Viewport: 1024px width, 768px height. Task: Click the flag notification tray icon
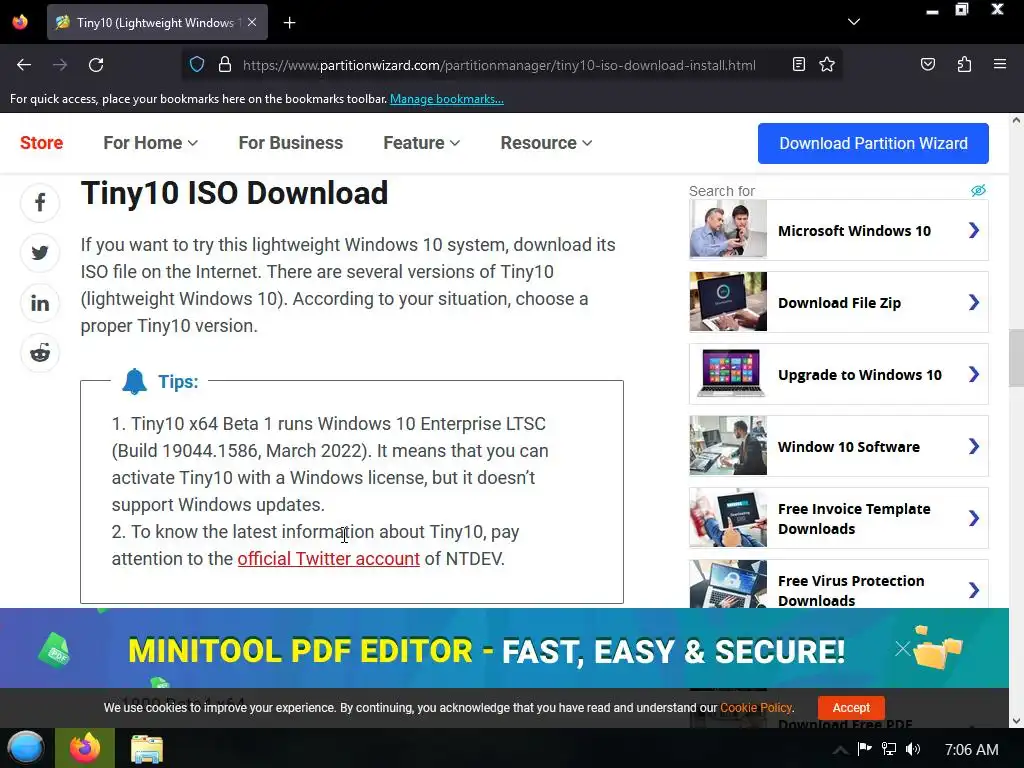(864, 748)
